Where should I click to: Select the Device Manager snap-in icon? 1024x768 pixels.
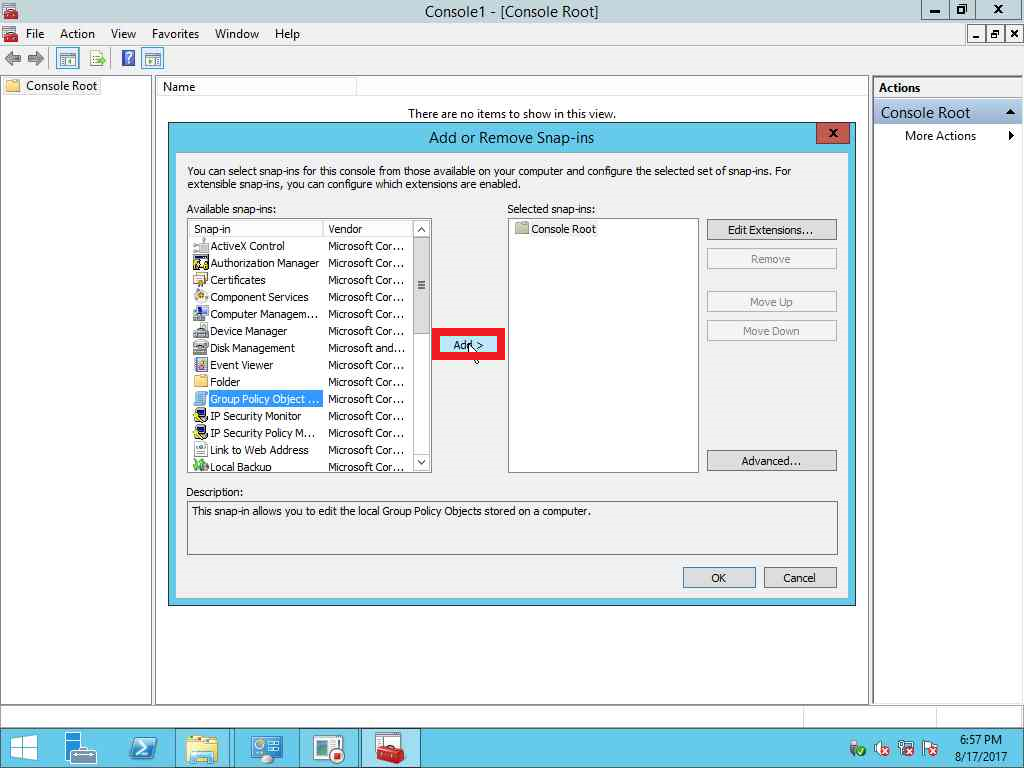click(x=200, y=331)
